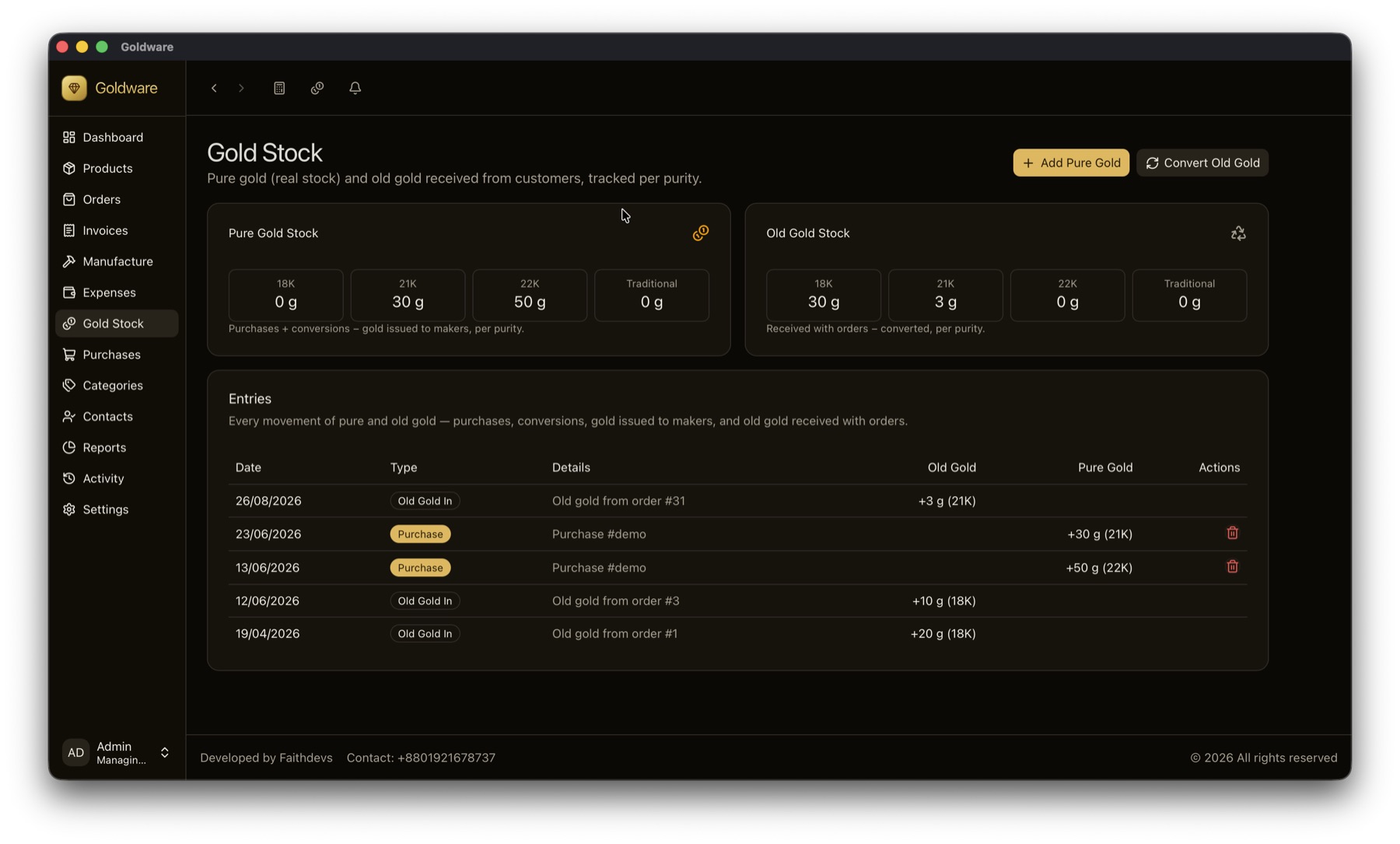Click the coins icon on Pure Gold Stock card
Viewport: 1400px width, 844px height.
701,233
